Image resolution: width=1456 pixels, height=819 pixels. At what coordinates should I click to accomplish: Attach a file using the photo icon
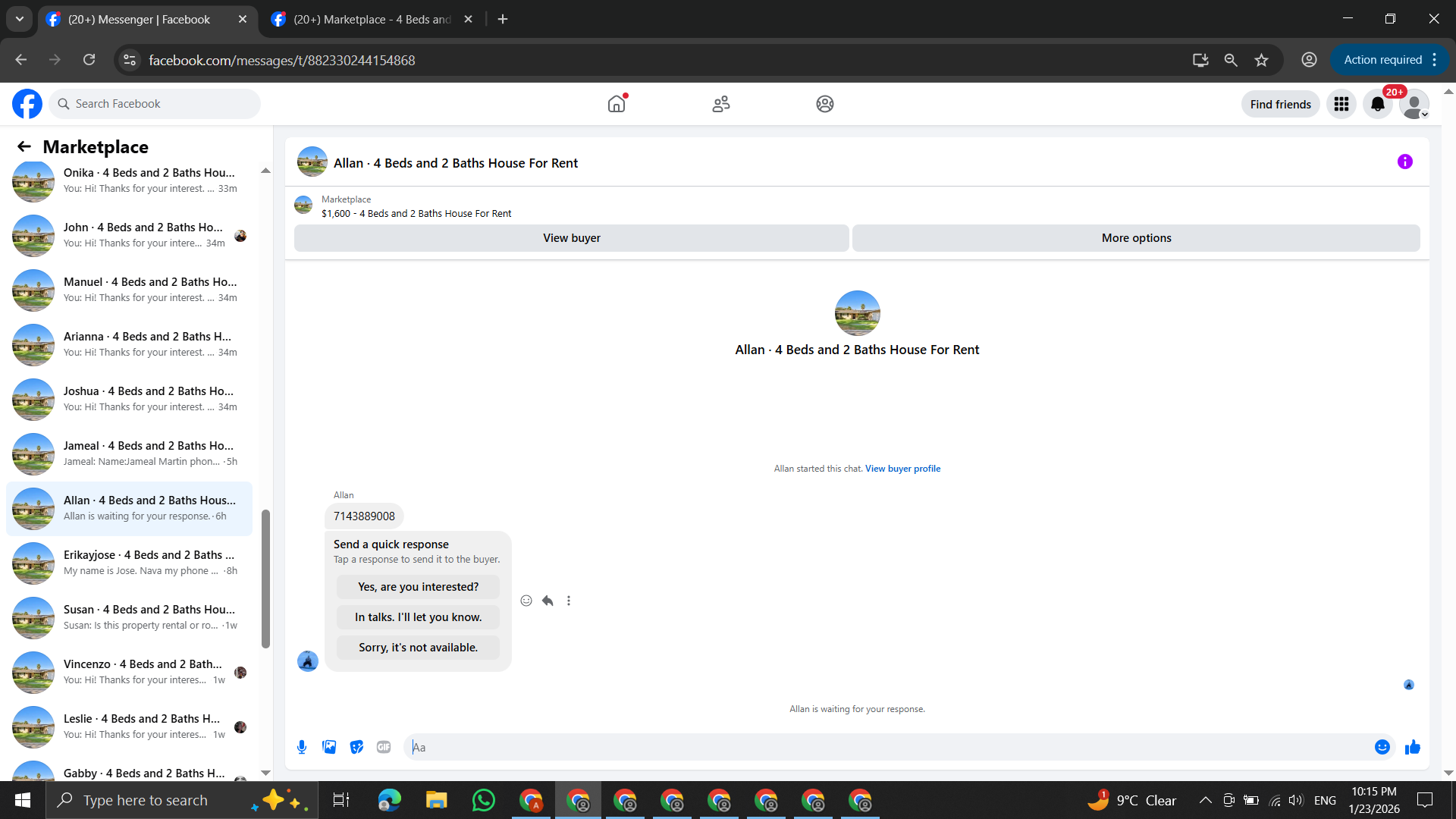pos(329,747)
